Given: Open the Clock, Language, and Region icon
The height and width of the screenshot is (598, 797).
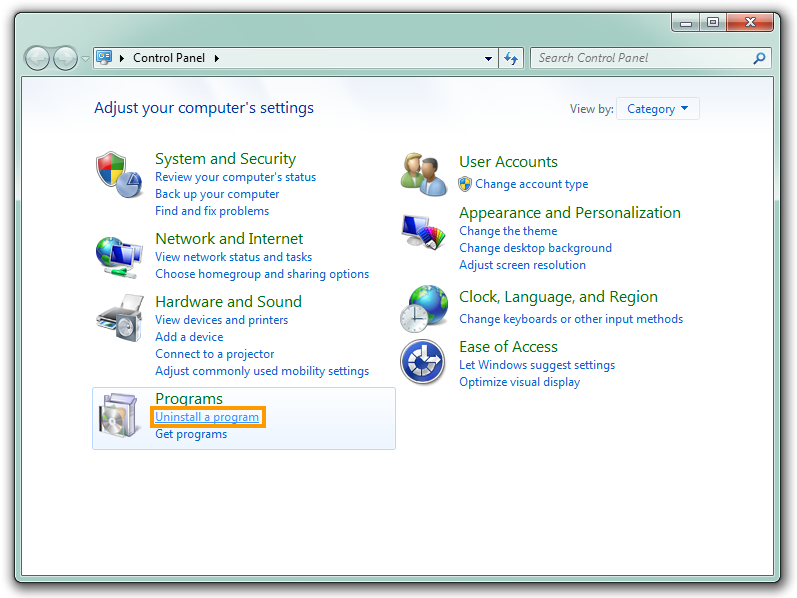Looking at the screenshot, I should (423, 307).
